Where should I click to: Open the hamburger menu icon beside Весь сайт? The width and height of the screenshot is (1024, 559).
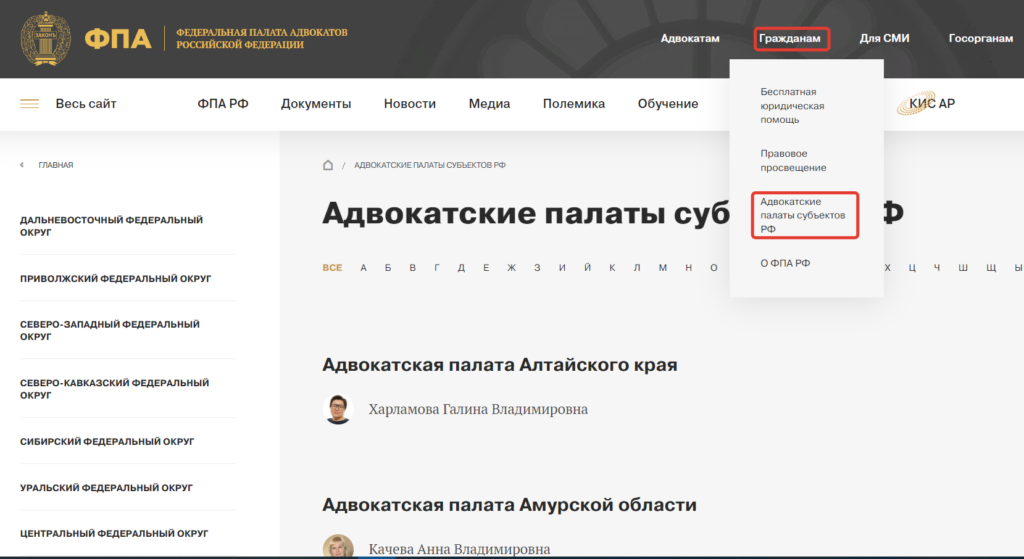(x=29, y=104)
